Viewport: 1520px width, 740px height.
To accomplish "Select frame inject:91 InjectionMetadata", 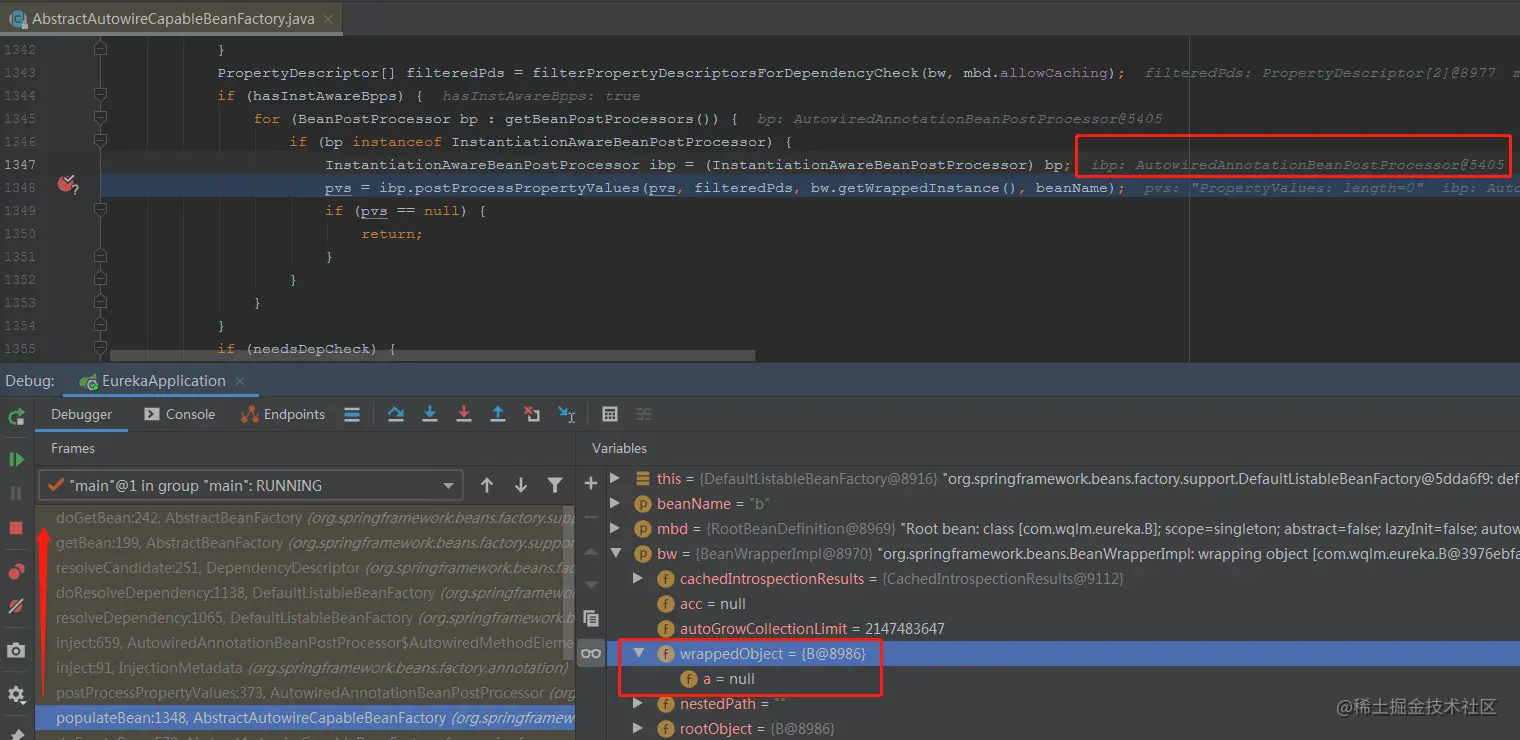I will (x=305, y=668).
